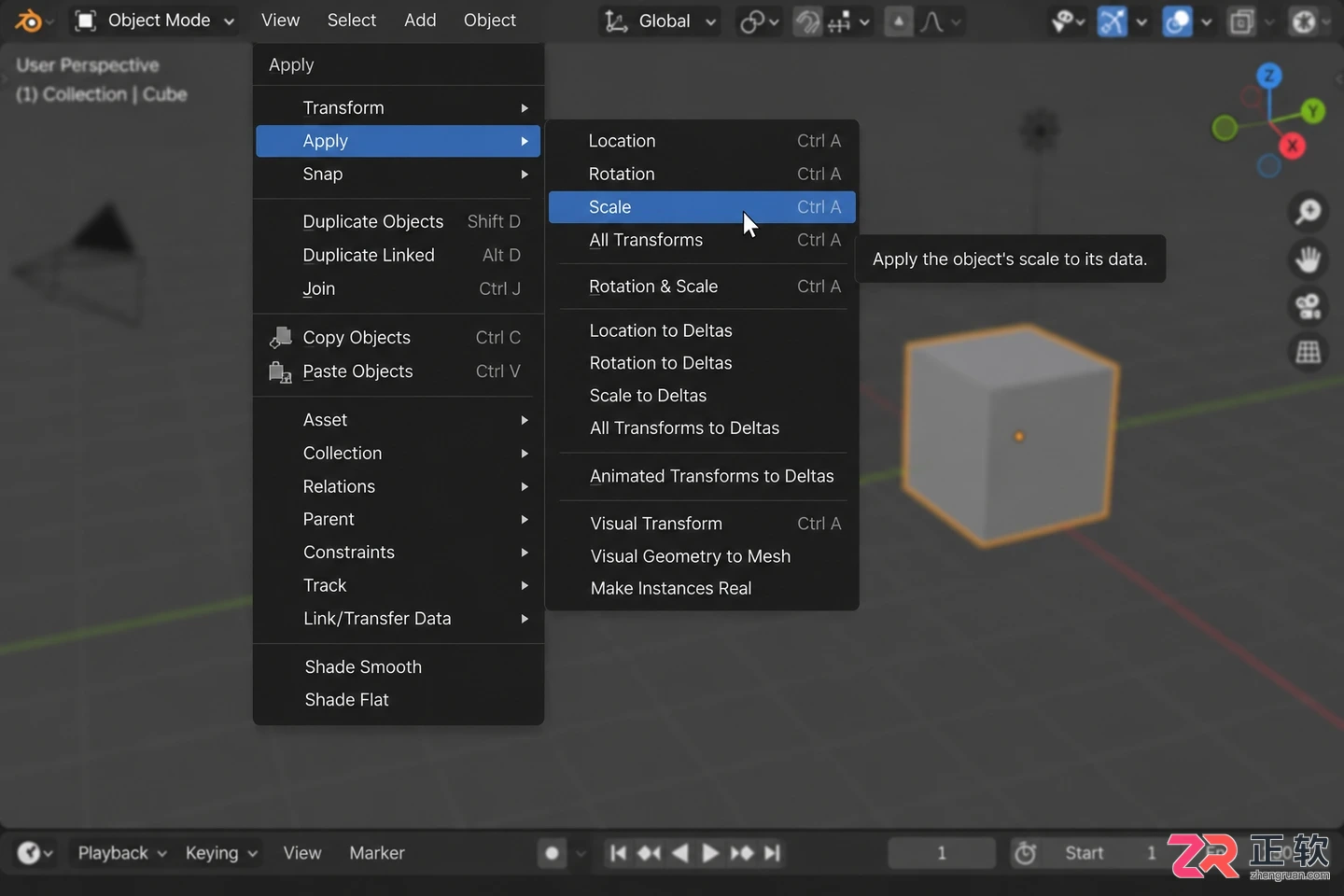Jump to the first frame
Screen dimensions: 1344x896
click(618, 853)
